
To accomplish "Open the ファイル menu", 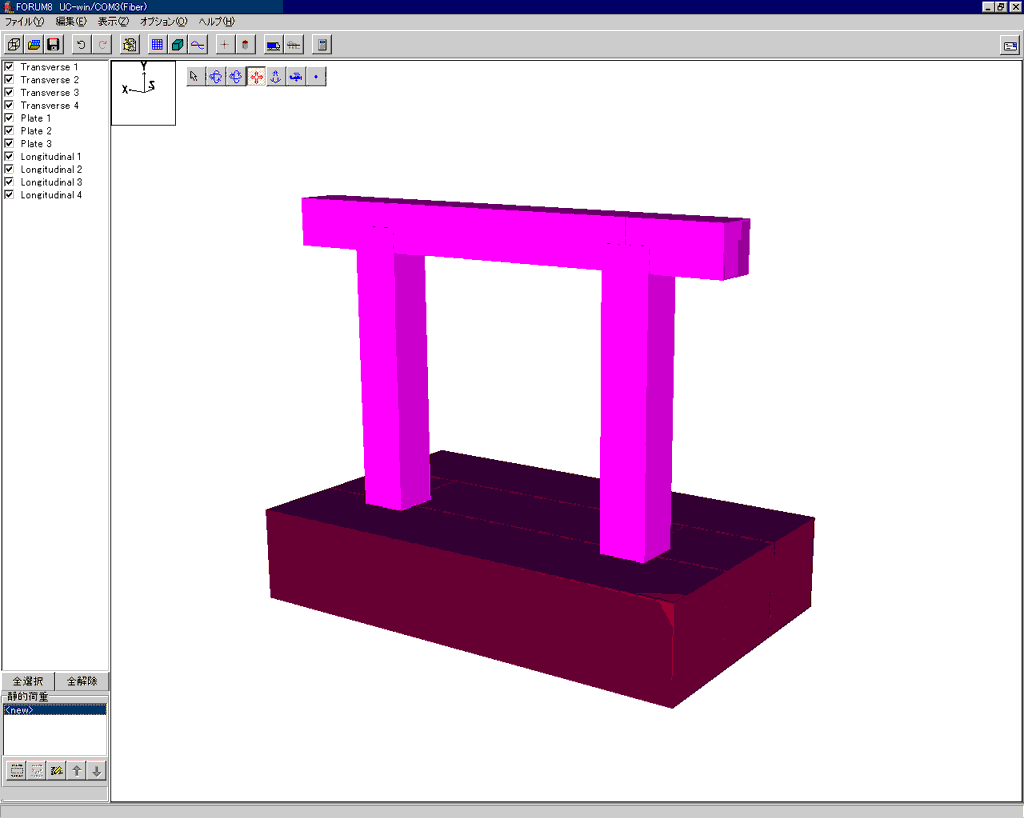I will 24,21.
